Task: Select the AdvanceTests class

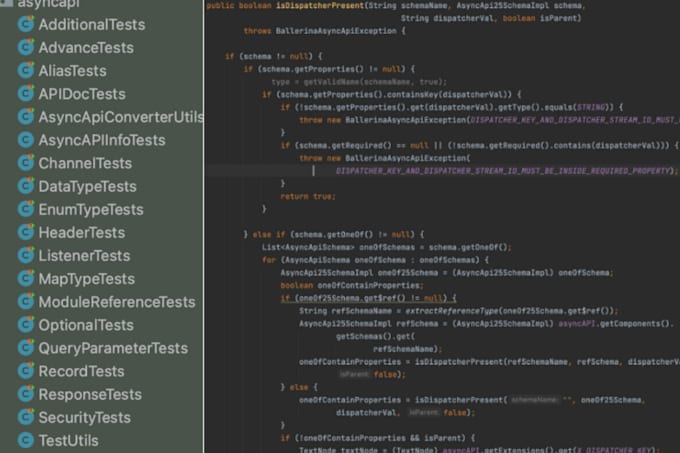Action: (x=86, y=48)
